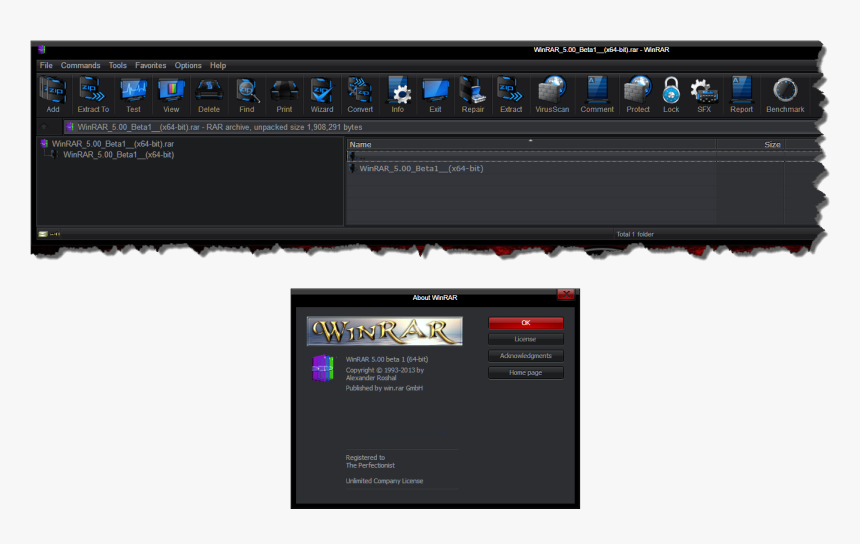Click the Print toolbar icon
The image size is (860, 544).
click(x=284, y=94)
